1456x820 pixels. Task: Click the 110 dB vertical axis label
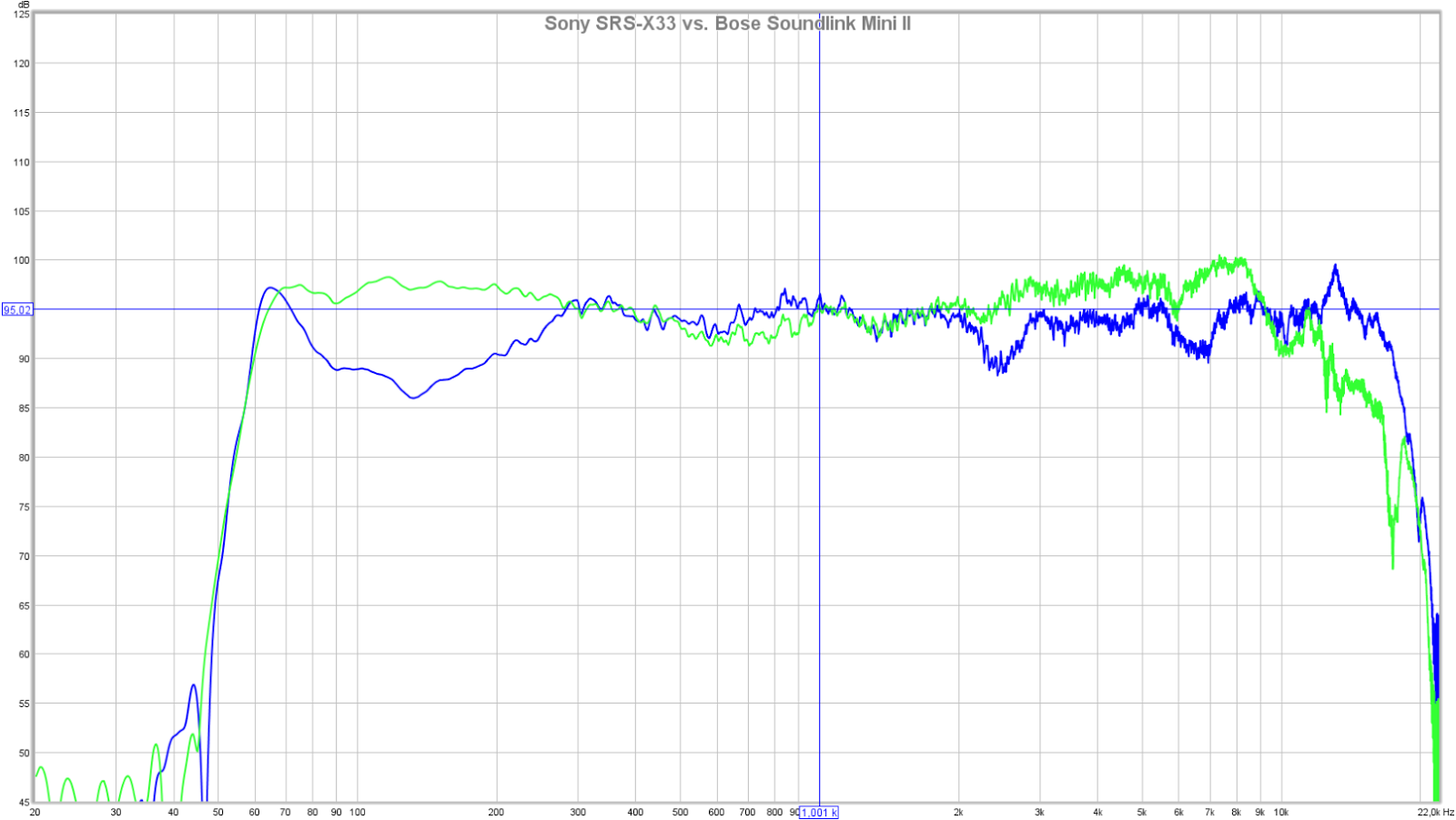pyautogui.click(x=22, y=162)
